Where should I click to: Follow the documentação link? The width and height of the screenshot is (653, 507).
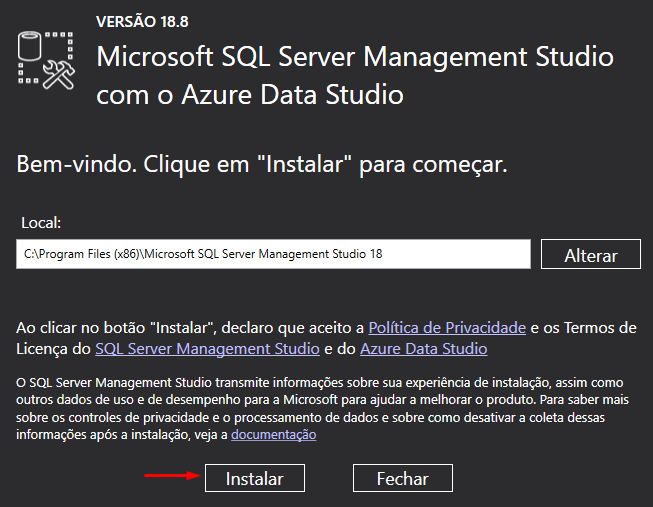(x=274, y=435)
